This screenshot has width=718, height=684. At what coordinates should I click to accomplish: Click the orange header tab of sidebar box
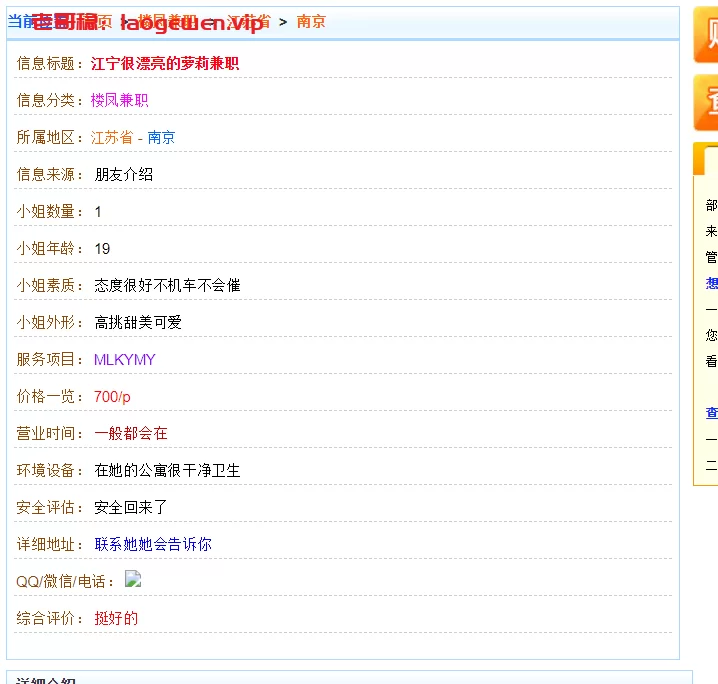[x=708, y=160]
